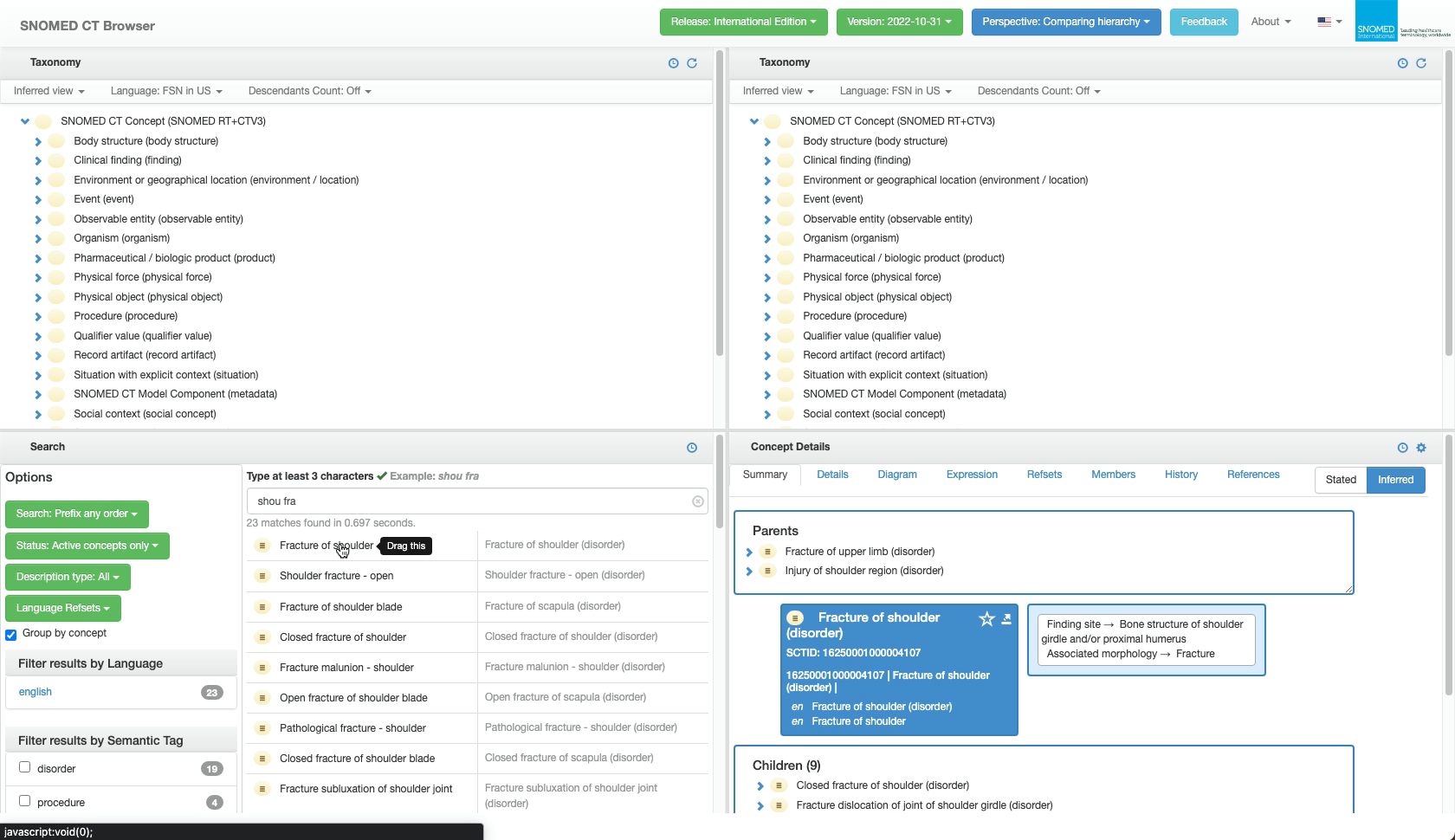Switch to the Expression tab
The height and width of the screenshot is (840, 1455).
coord(972,475)
